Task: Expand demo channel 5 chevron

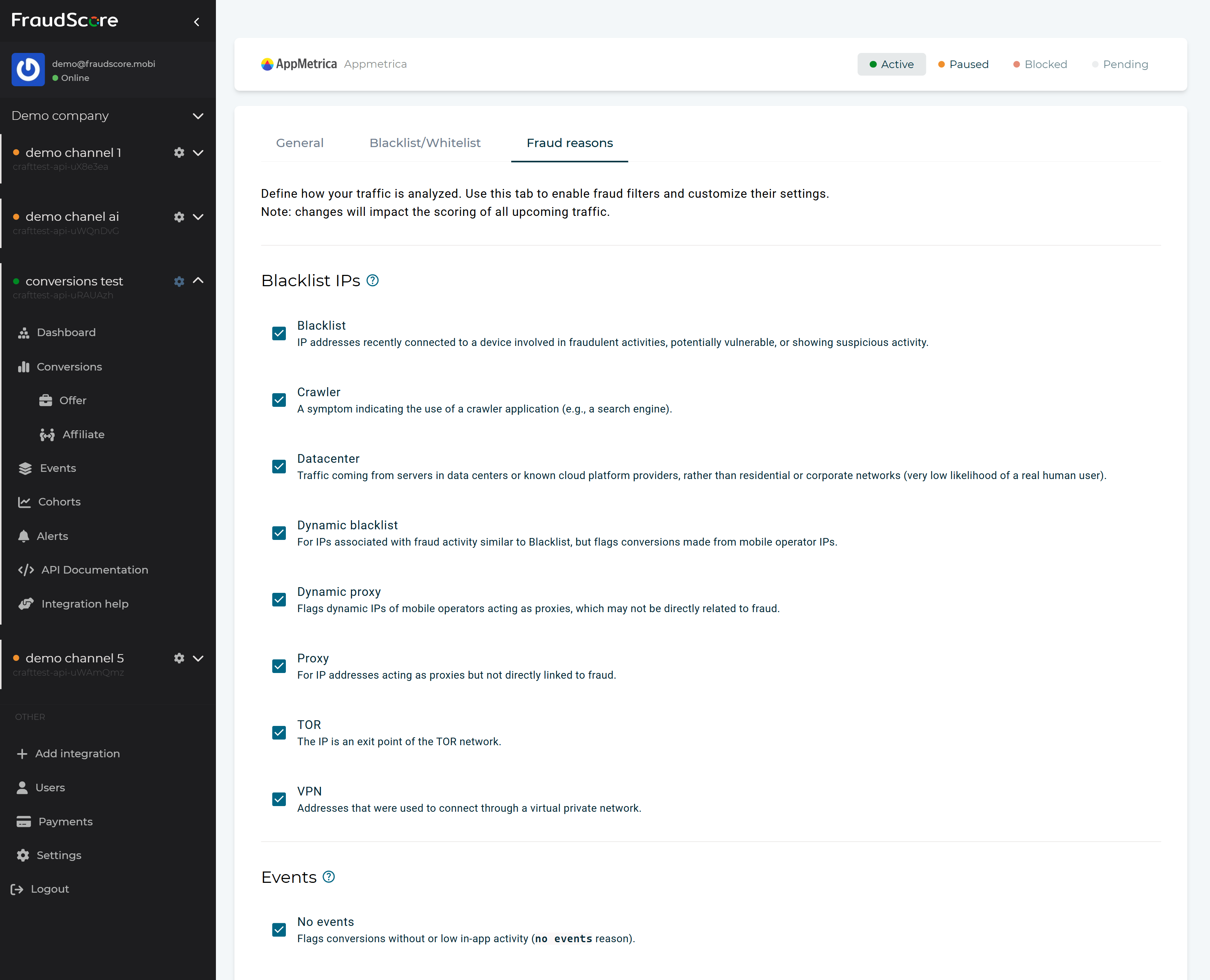Action: [x=198, y=658]
